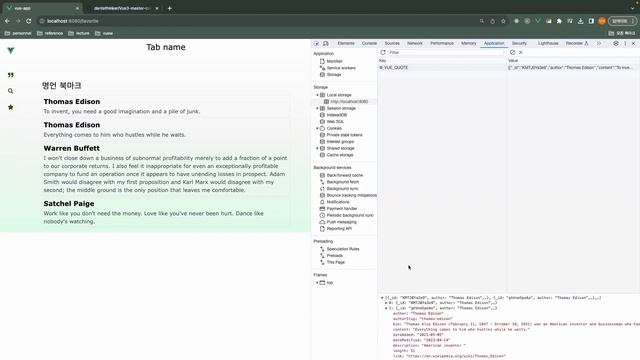The width and height of the screenshot is (640, 360).
Task: Switch to the Sources DevTools tab
Action: pyautogui.click(x=392, y=43)
